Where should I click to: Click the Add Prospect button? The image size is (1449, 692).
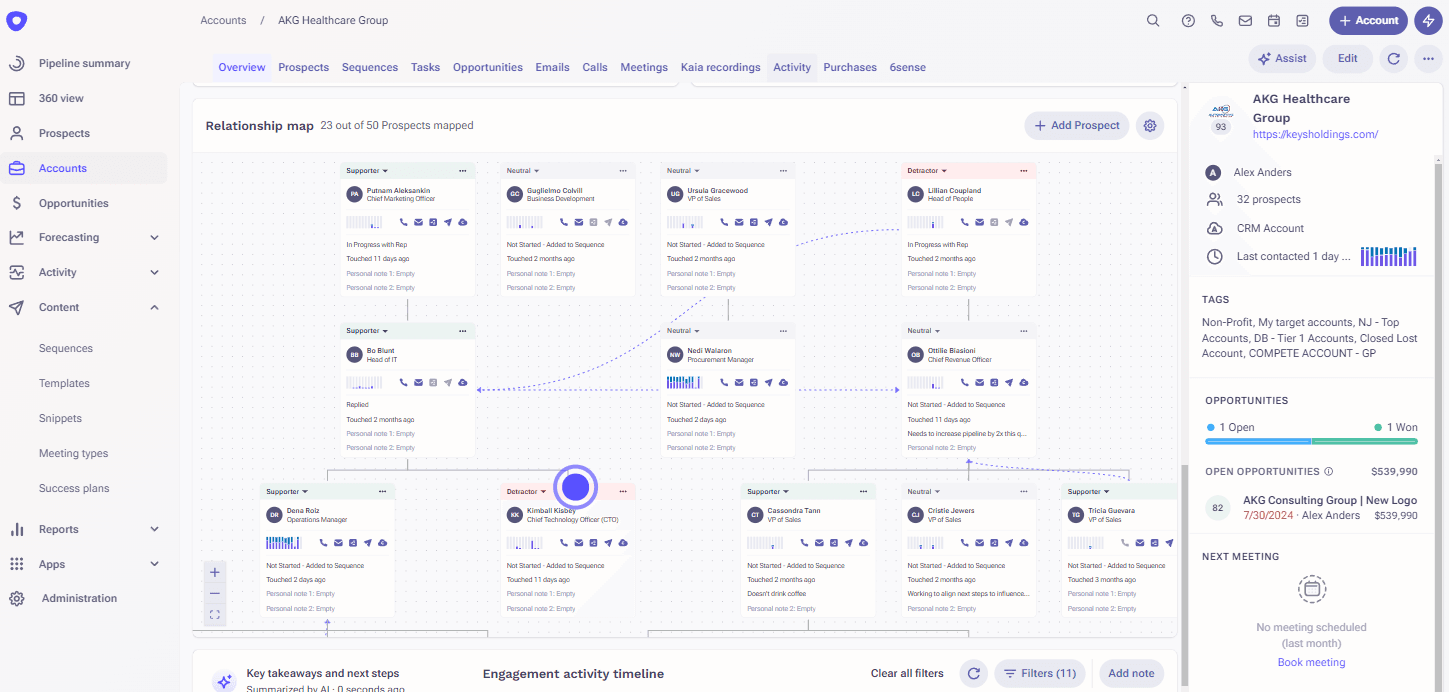tap(1076, 126)
